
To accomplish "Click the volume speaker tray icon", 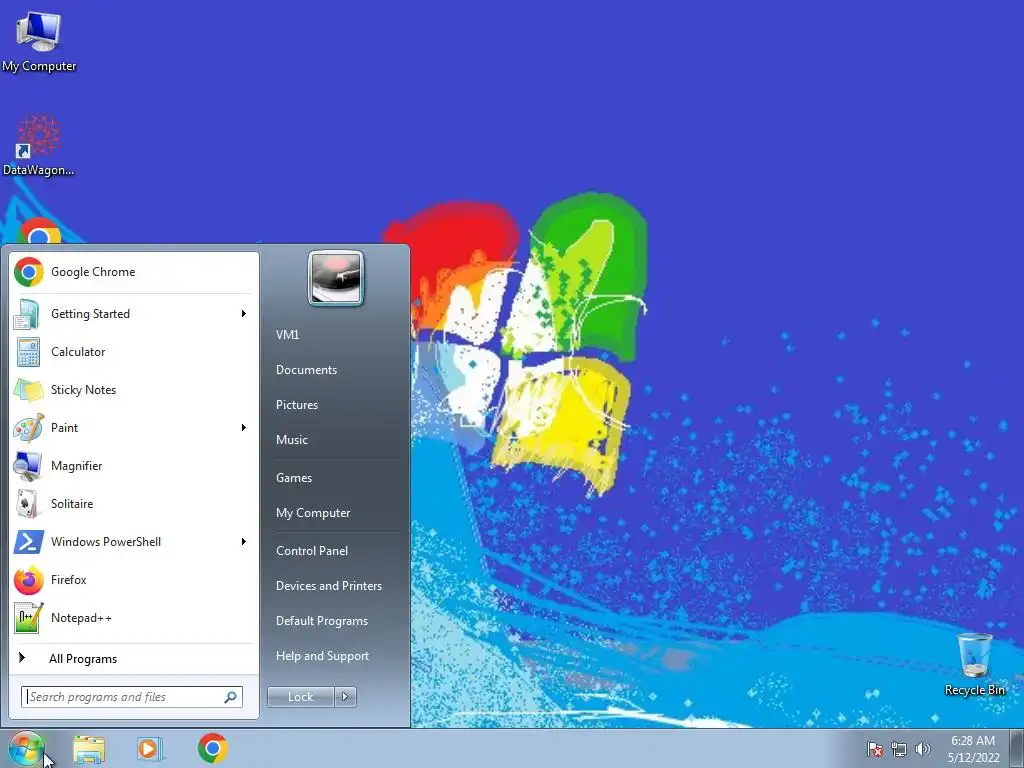I will tap(923, 749).
